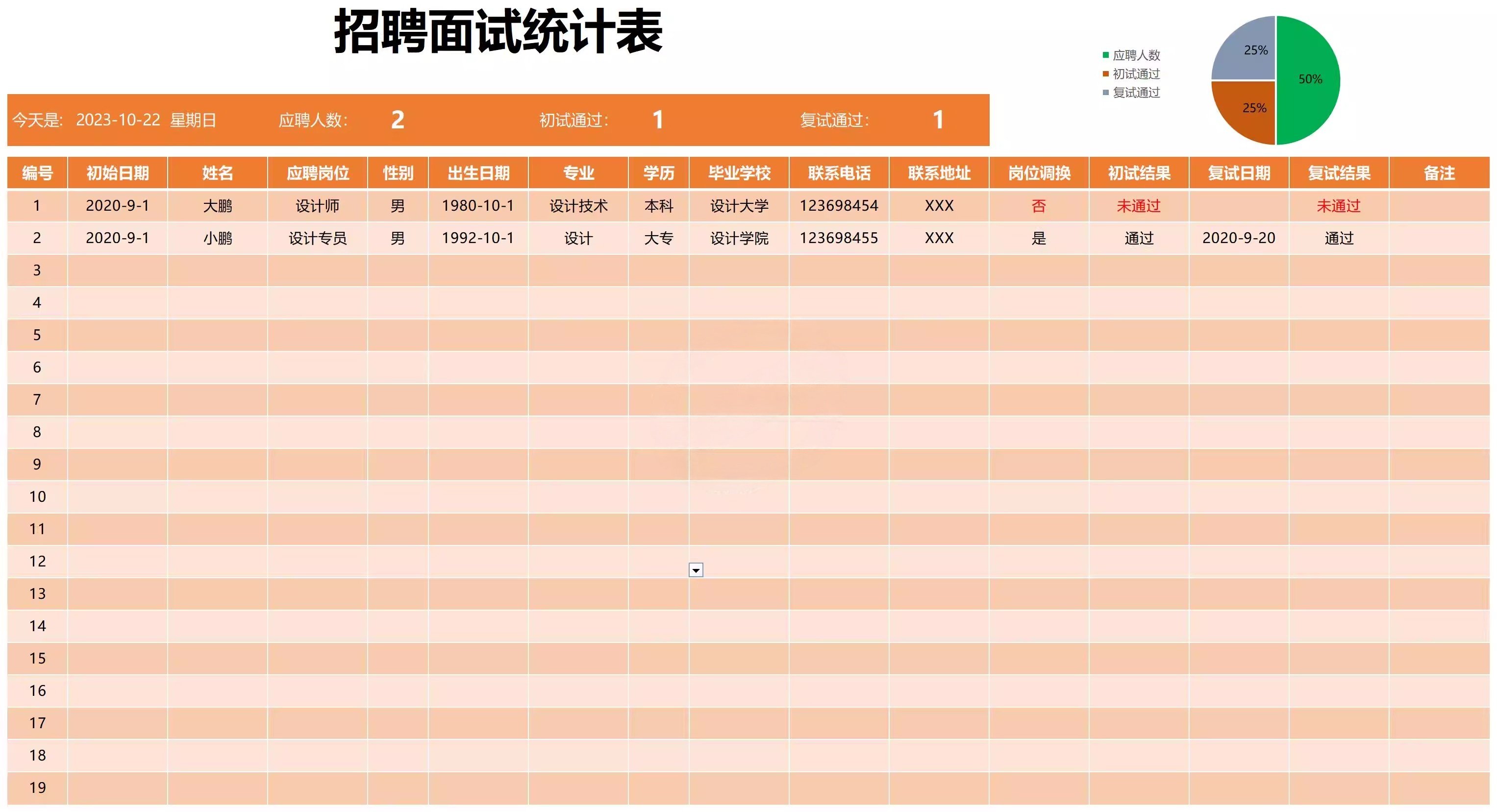This screenshot has height=812, width=1497.
Task: Select the 备注 column header
Action: [x=1439, y=173]
